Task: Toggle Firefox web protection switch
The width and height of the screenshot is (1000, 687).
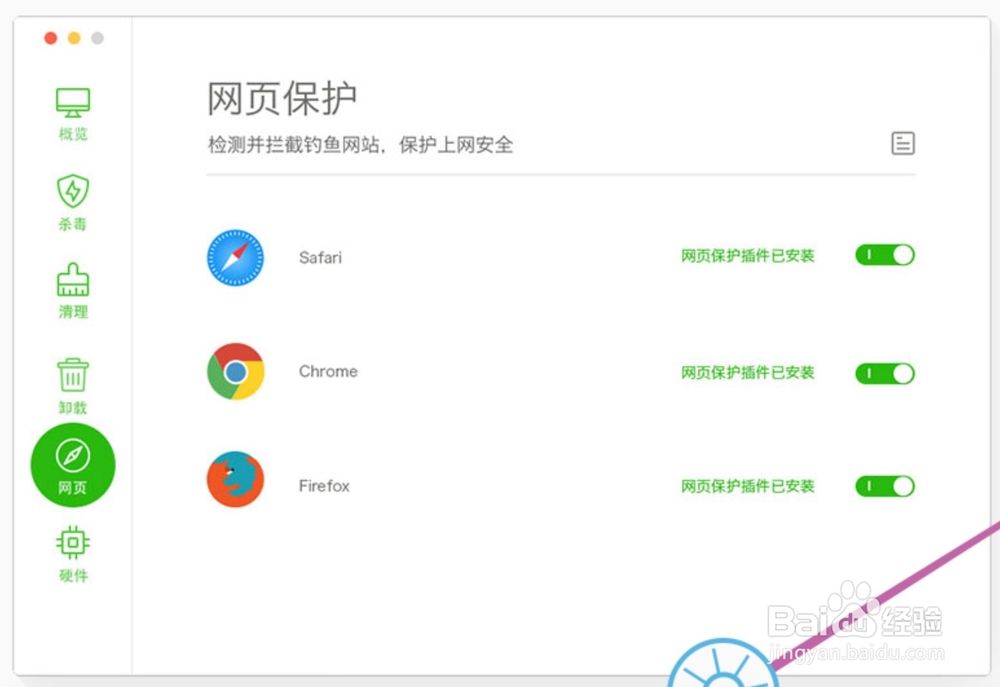Action: tap(885, 487)
